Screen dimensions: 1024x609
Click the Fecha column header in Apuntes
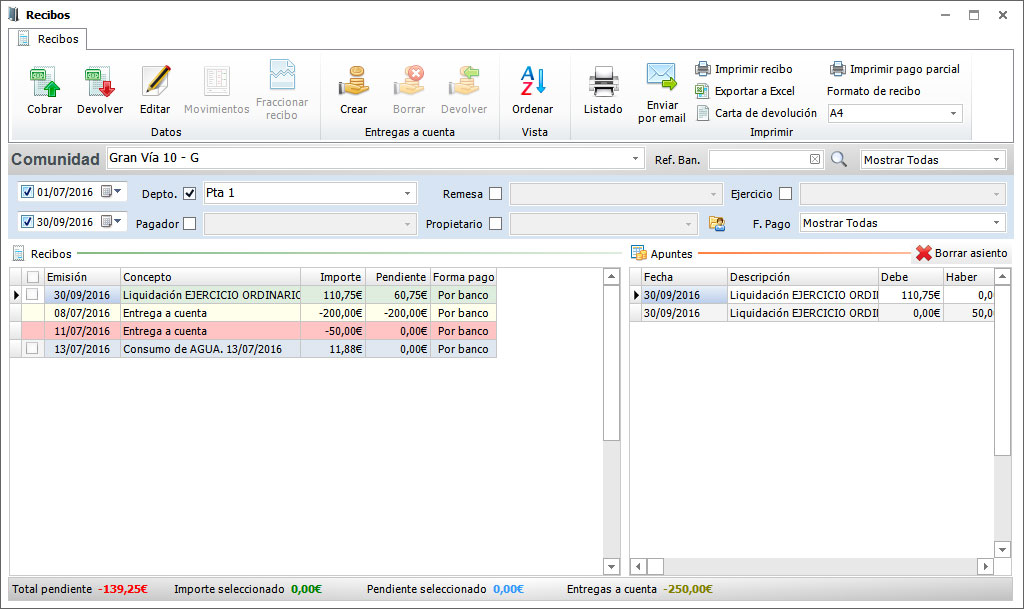684,277
